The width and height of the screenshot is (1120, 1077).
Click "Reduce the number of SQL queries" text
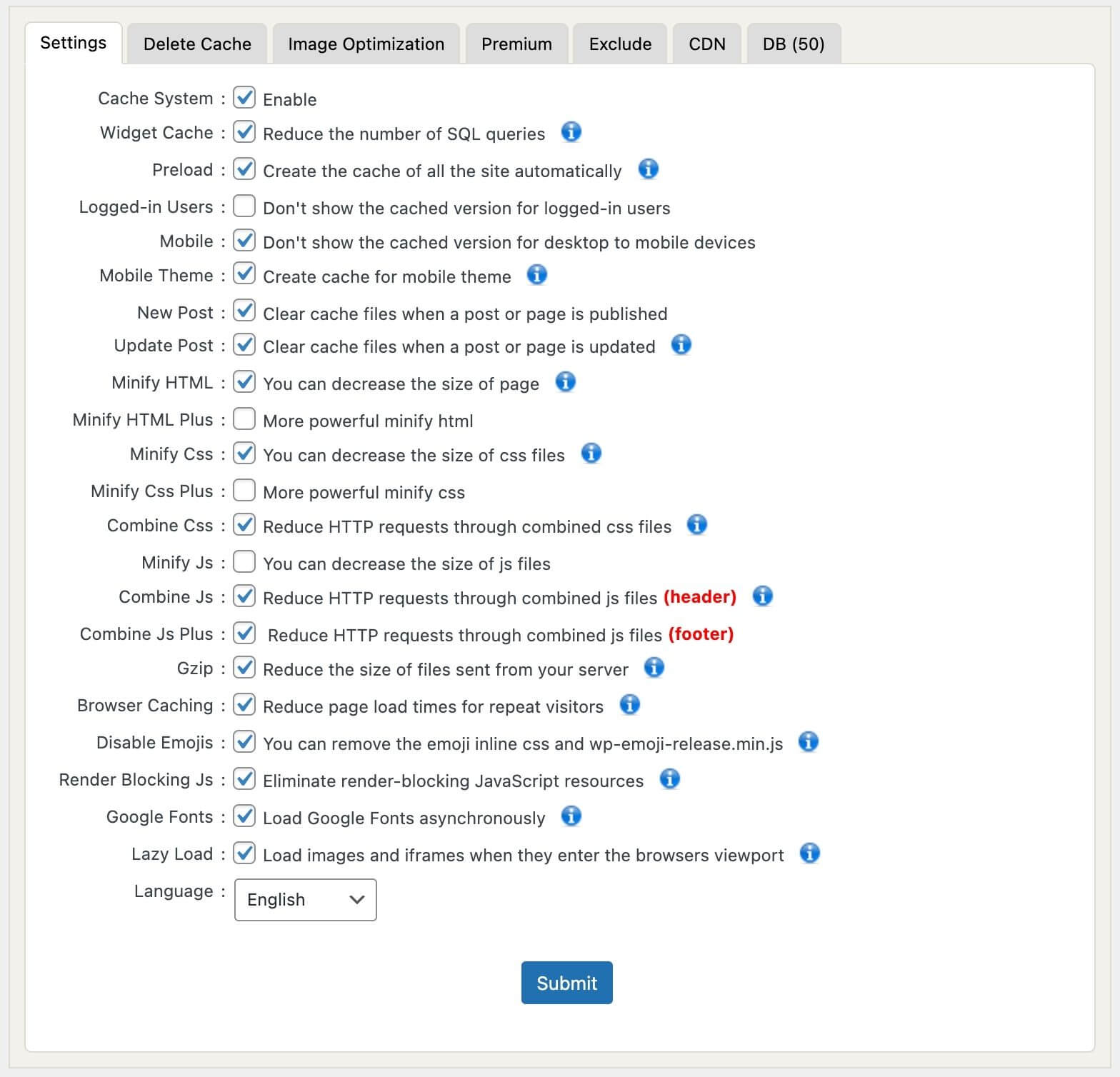[404, 134]
